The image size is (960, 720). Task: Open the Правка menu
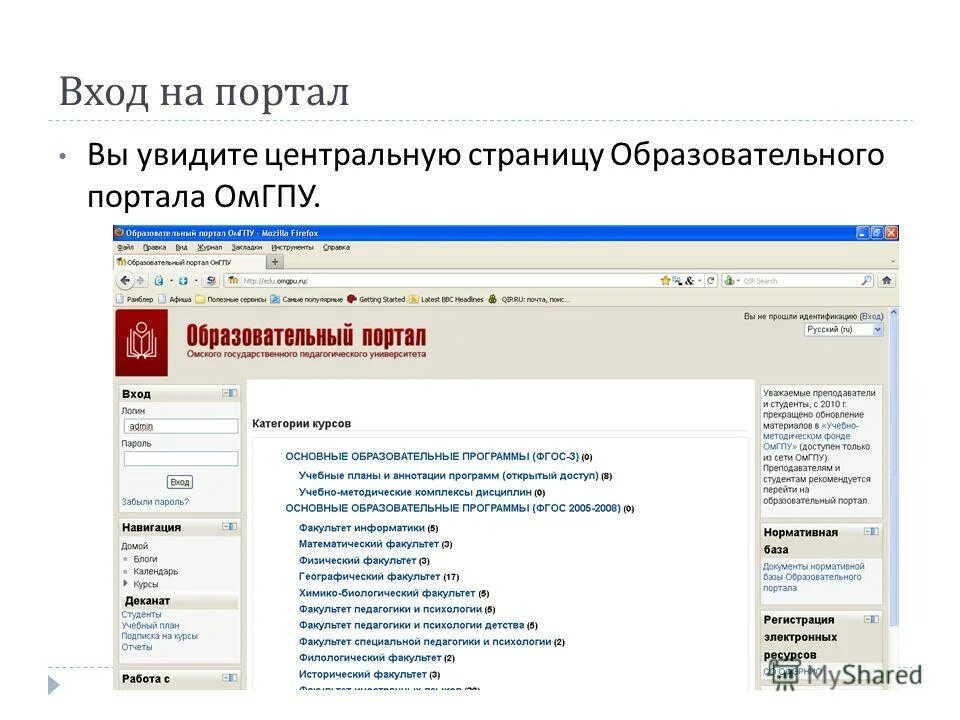[154, 247]
